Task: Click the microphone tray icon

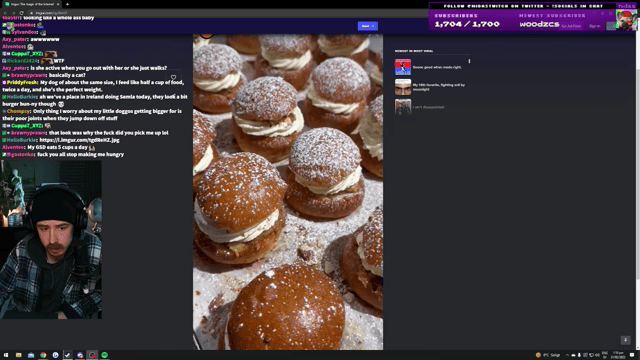Action: coord(579,355)
